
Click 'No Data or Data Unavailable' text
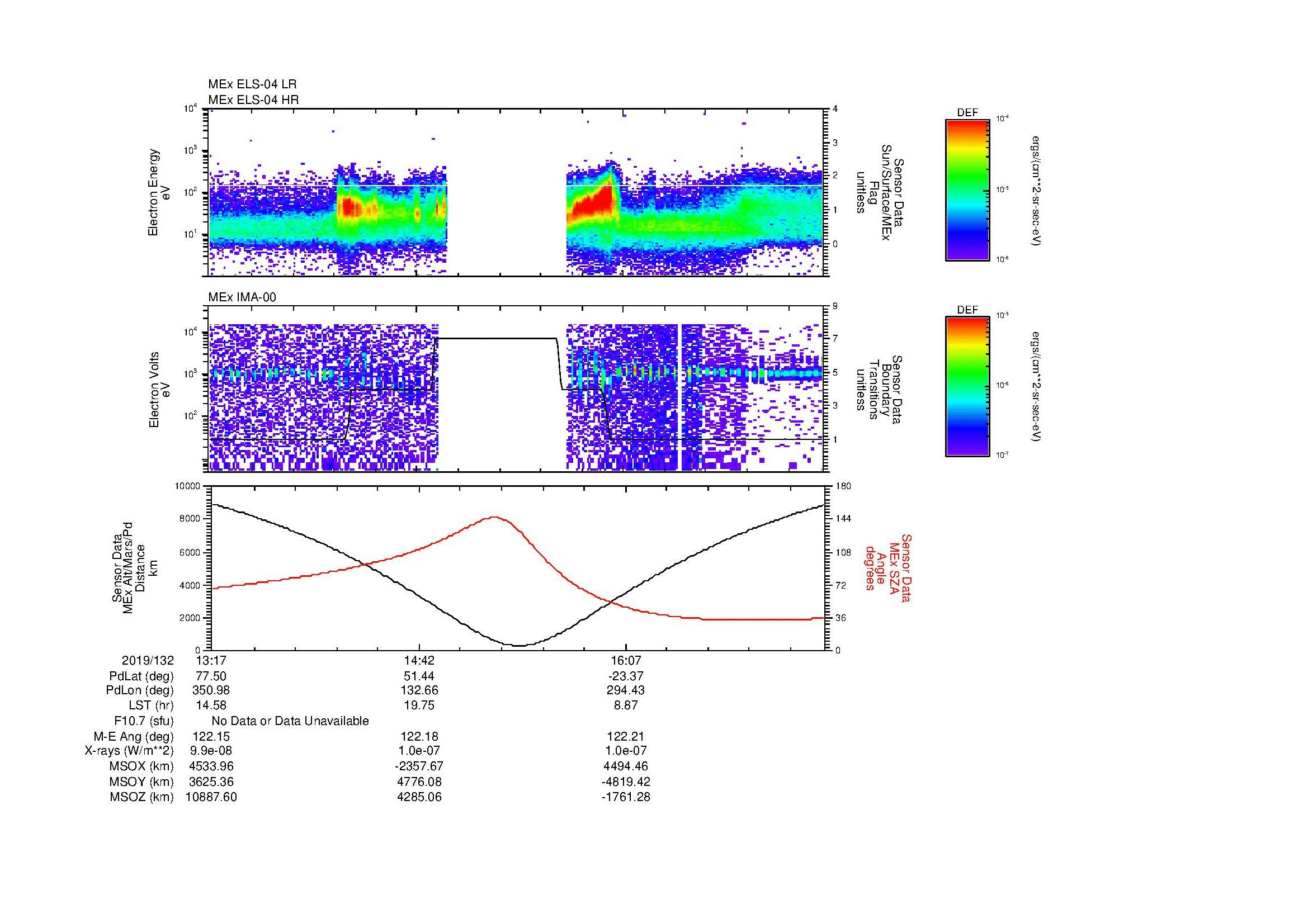pos(290,721)
